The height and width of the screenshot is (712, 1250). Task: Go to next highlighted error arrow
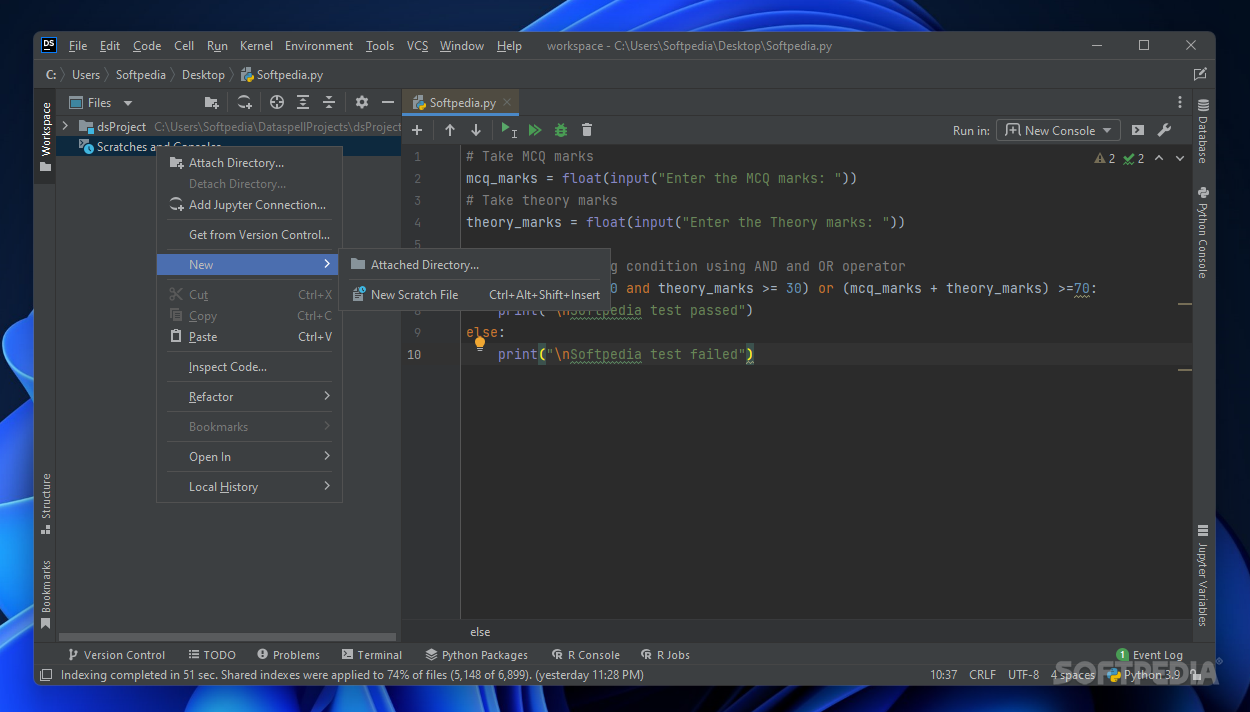[x=1180, y=158]
